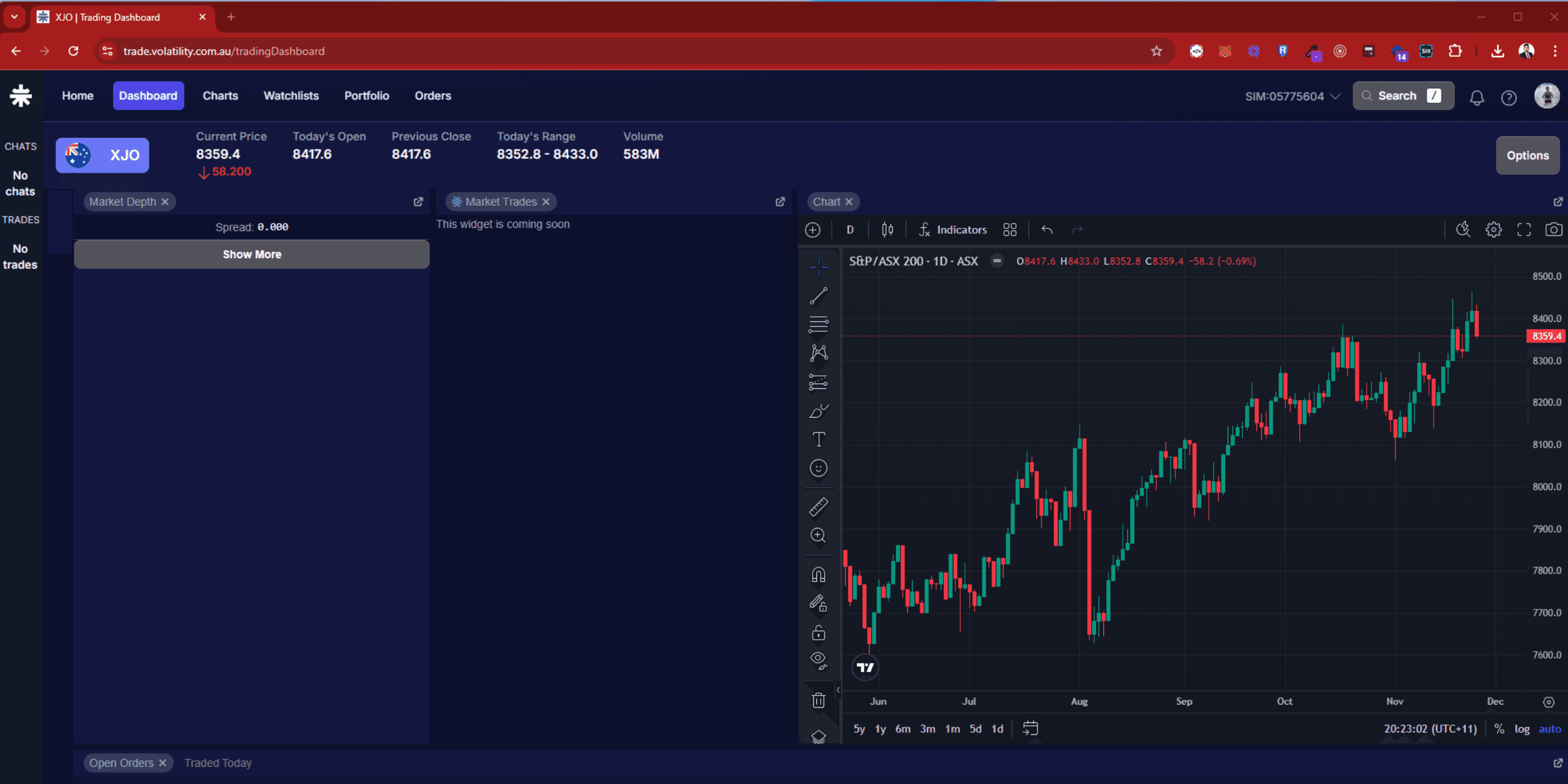Screen dimensions: 1568x784
Task: Click the Options button
Action: 1527,155
